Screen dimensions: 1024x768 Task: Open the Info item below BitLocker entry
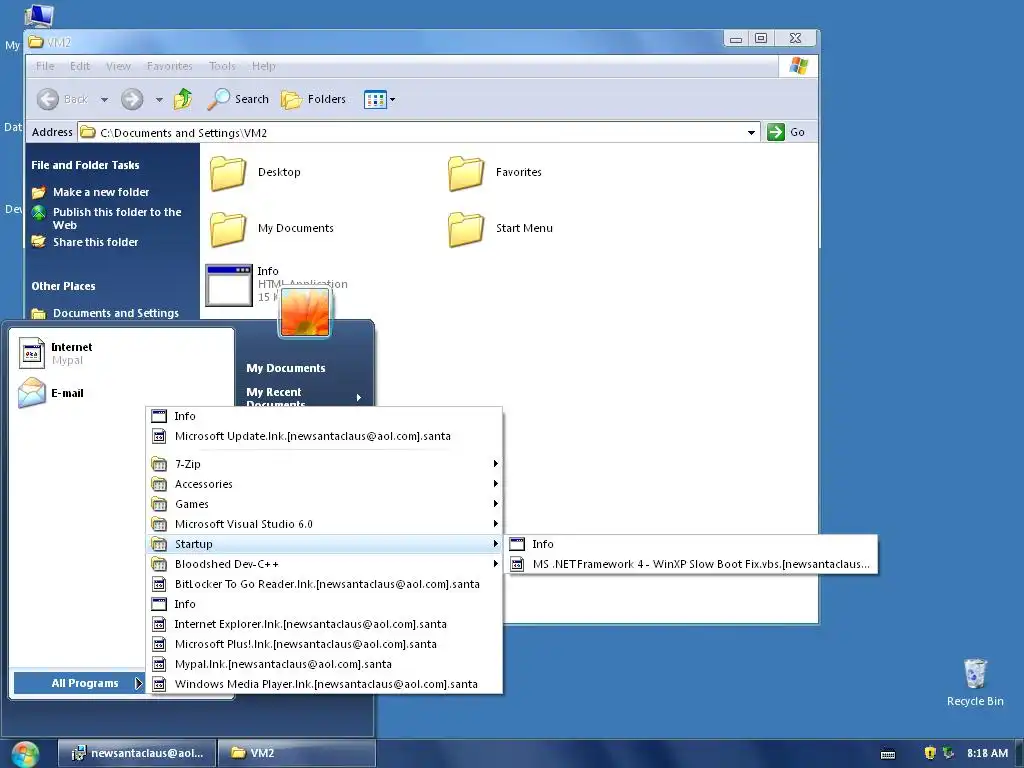coord(325,604)
